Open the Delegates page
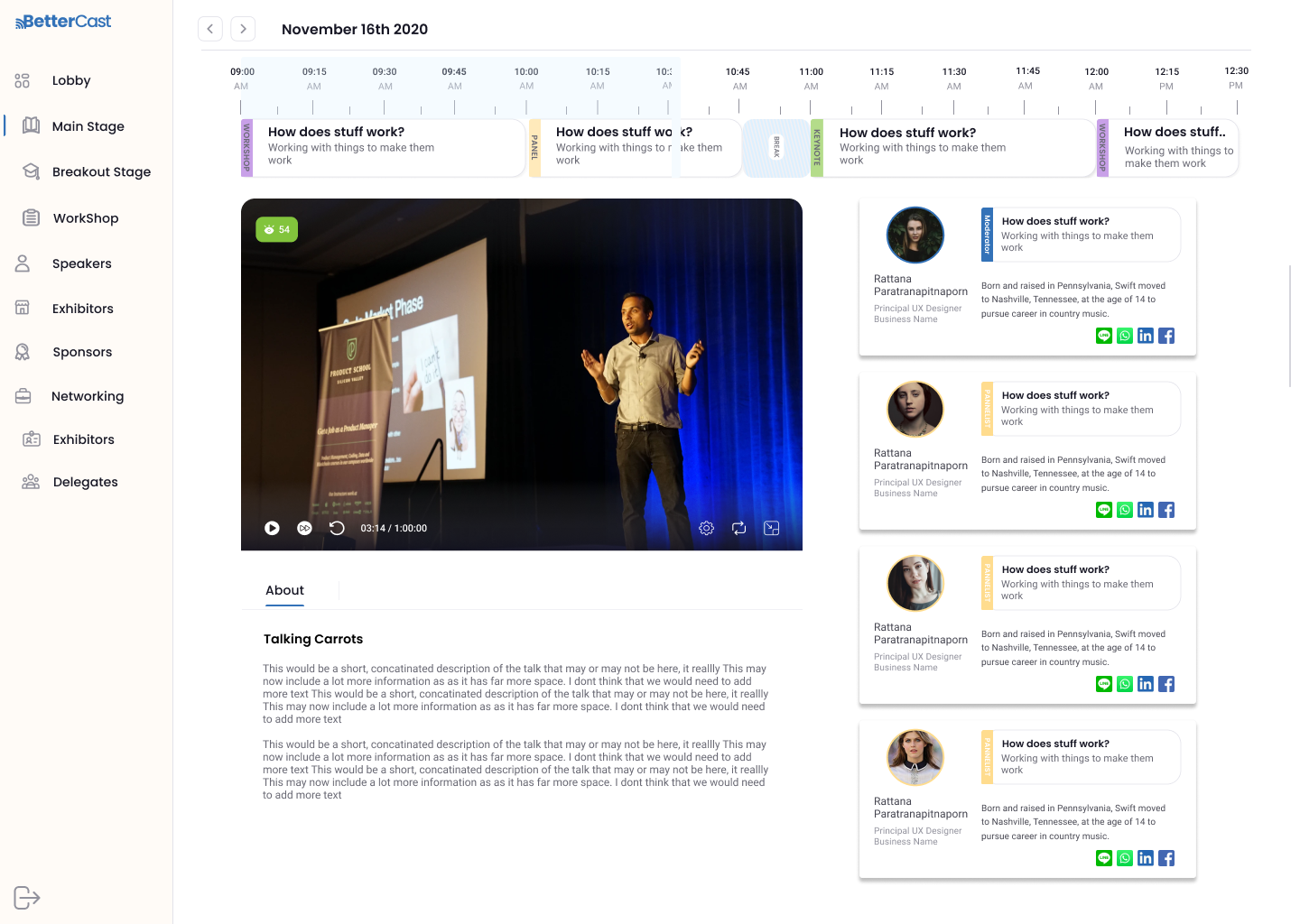The width and height of the screenshot is (1300, 924). point(86,482)
